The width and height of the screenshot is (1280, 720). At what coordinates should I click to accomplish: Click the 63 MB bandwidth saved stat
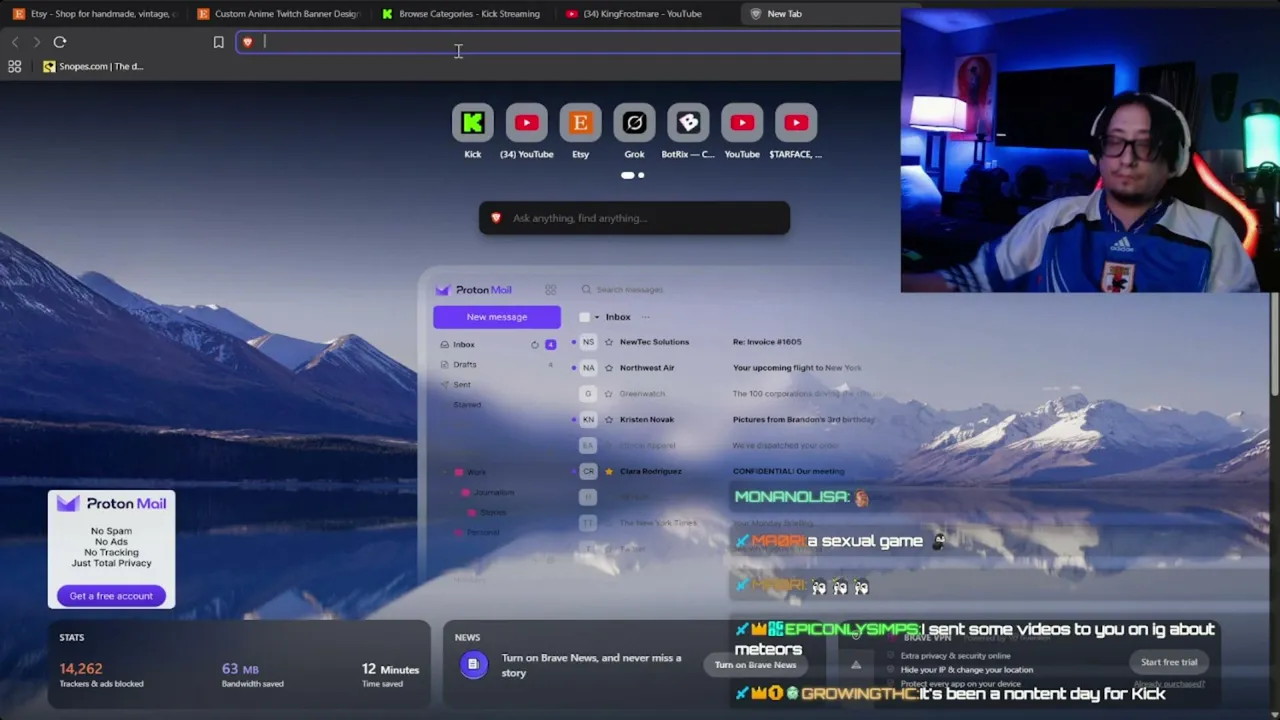tap(252, 675)
